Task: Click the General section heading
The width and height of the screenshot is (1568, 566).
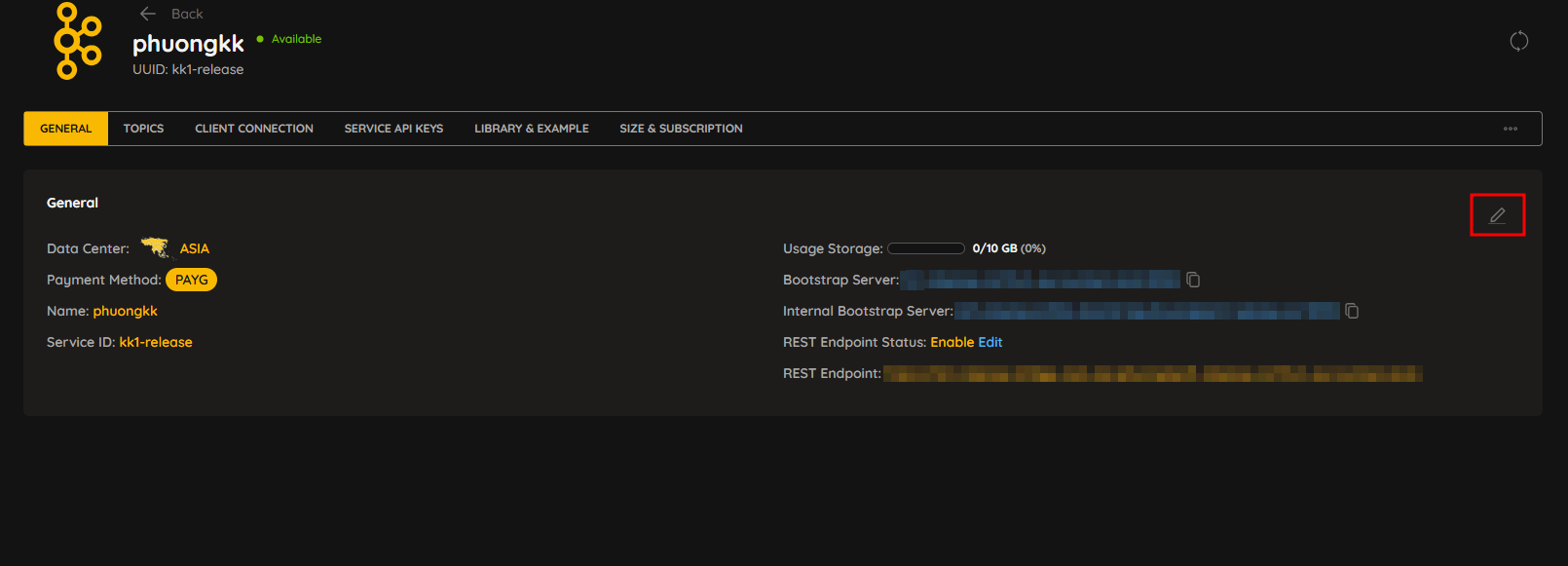Action: click(x=72, y=203)
